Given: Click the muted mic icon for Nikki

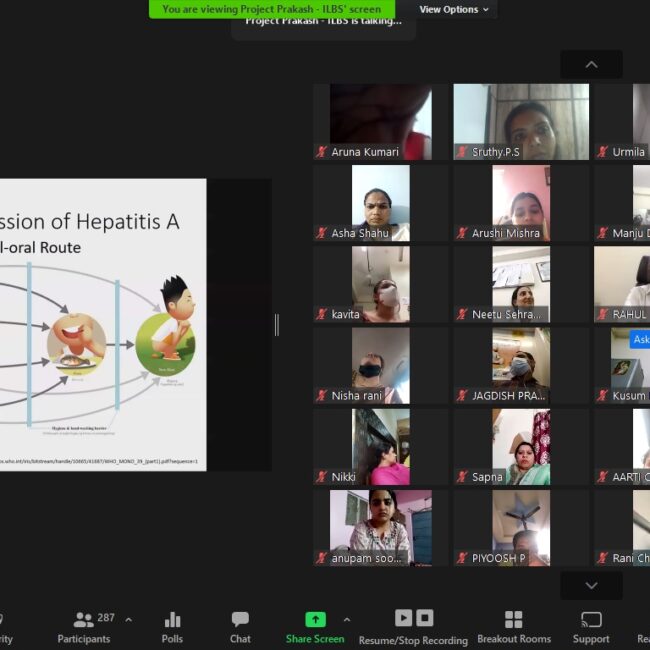Looking at the screenshot, I should [322, 477].
